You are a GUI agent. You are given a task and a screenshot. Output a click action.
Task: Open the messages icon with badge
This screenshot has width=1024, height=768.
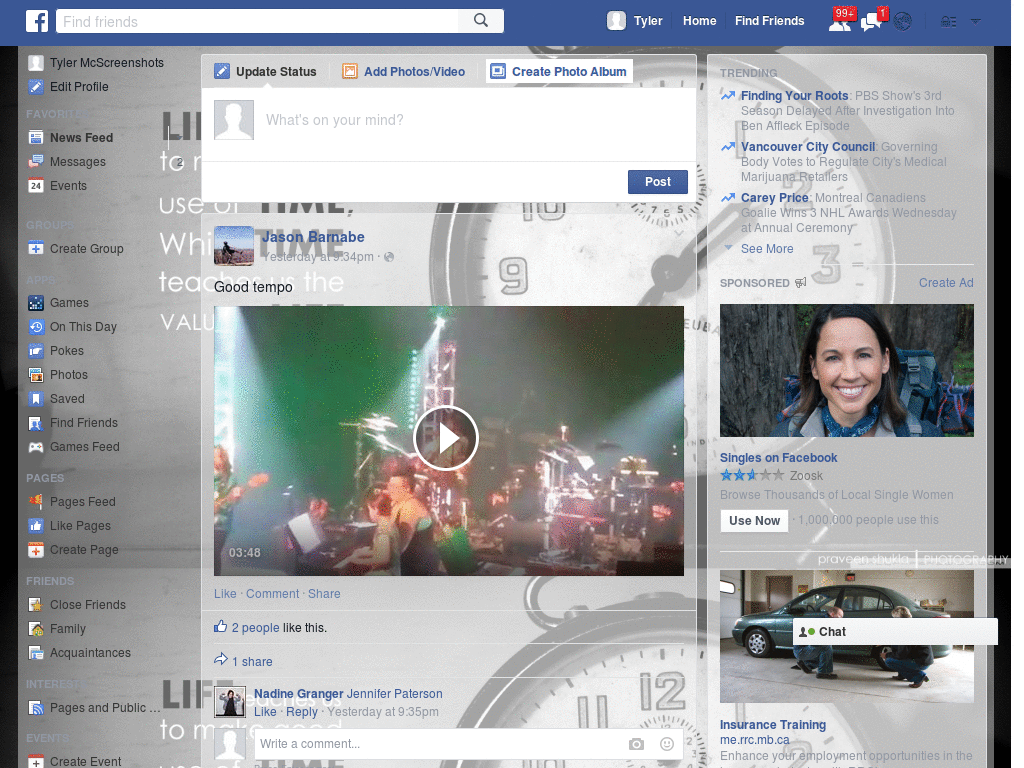[871, 23]
